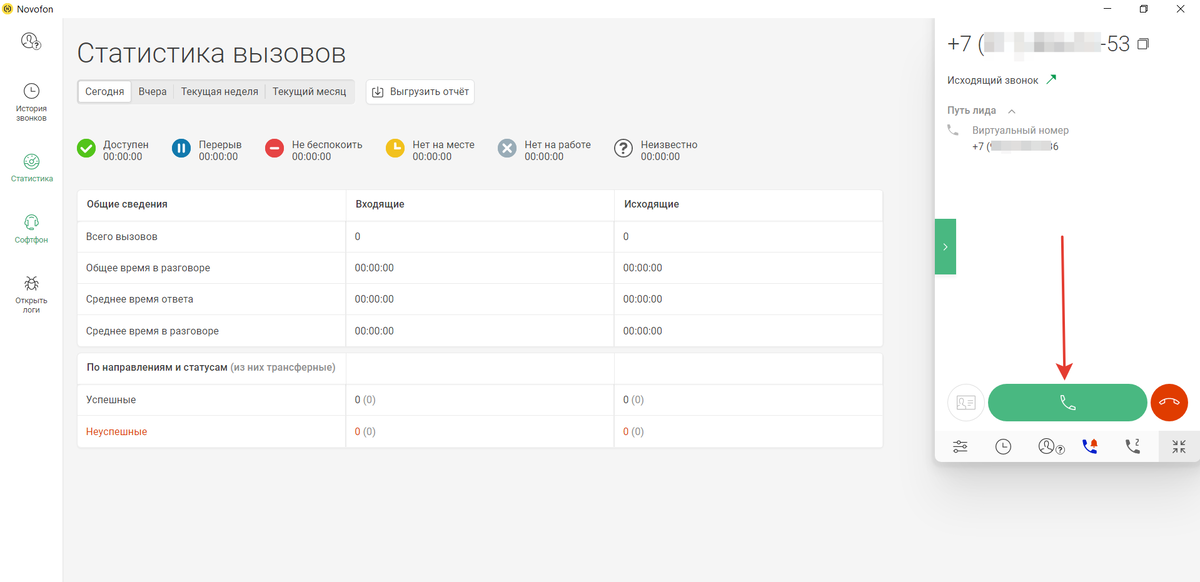The width and height of the screenshot is (1200, 582).
Task: Open softphone settings sliders icon
Action: (961, 447)
